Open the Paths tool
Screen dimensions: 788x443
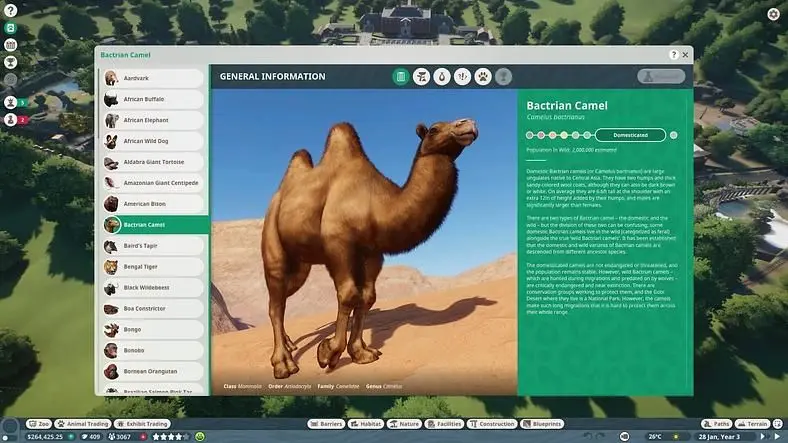(717, 424)
